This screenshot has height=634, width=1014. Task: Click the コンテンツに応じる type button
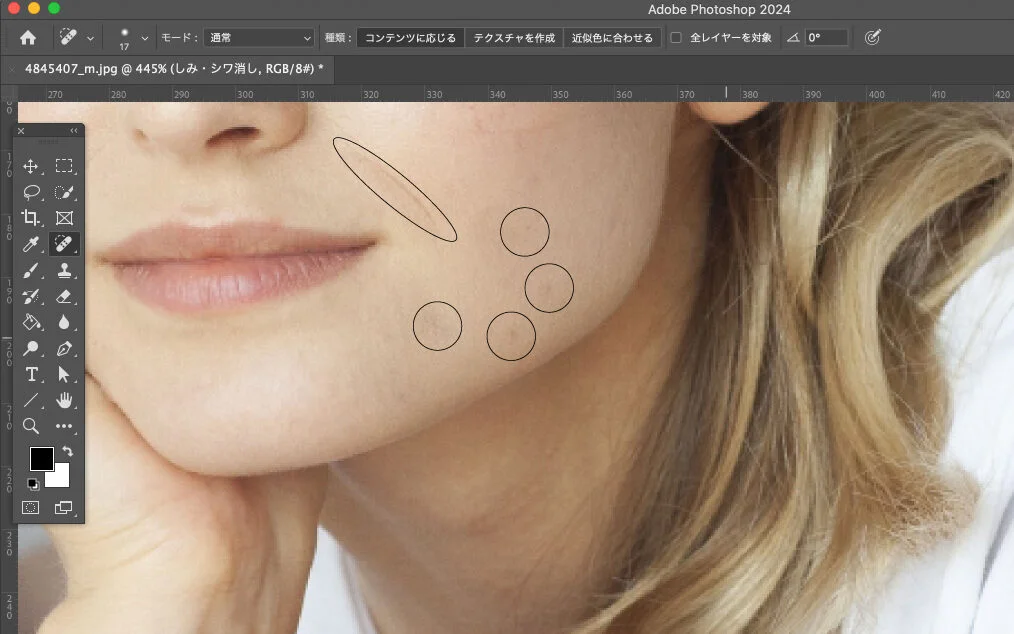click(x=410, y=38)
